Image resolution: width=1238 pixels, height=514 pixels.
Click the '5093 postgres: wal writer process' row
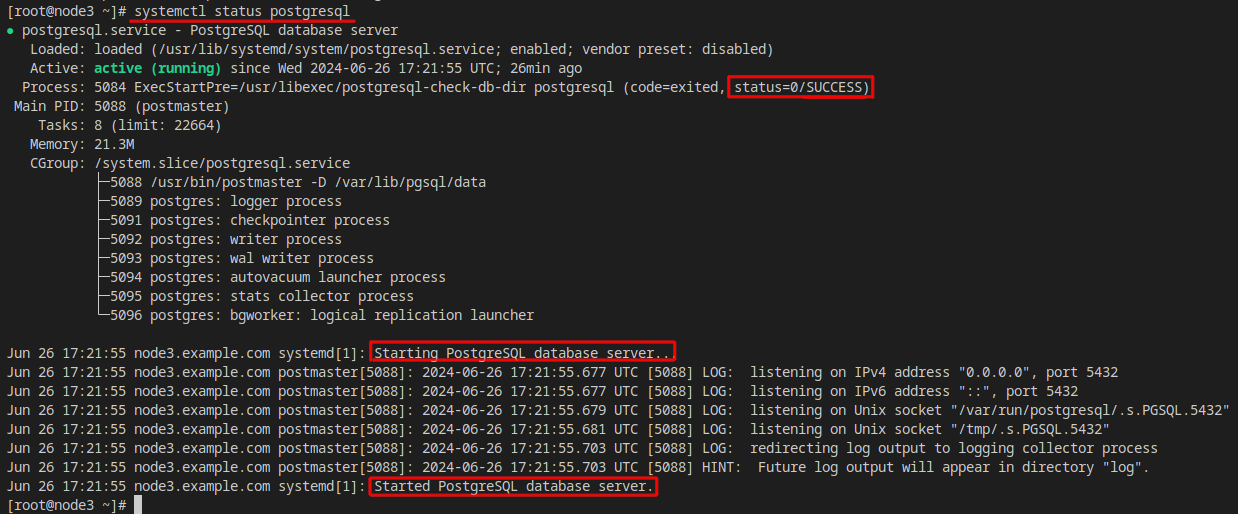[x=242, y=258]
